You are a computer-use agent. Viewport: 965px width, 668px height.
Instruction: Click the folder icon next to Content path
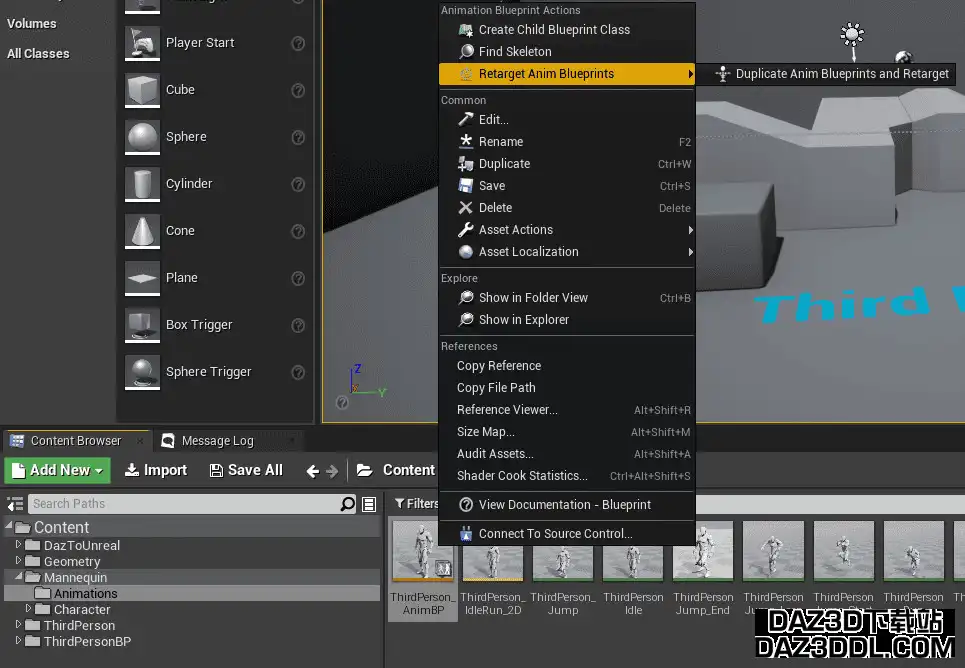pos(364,470)
